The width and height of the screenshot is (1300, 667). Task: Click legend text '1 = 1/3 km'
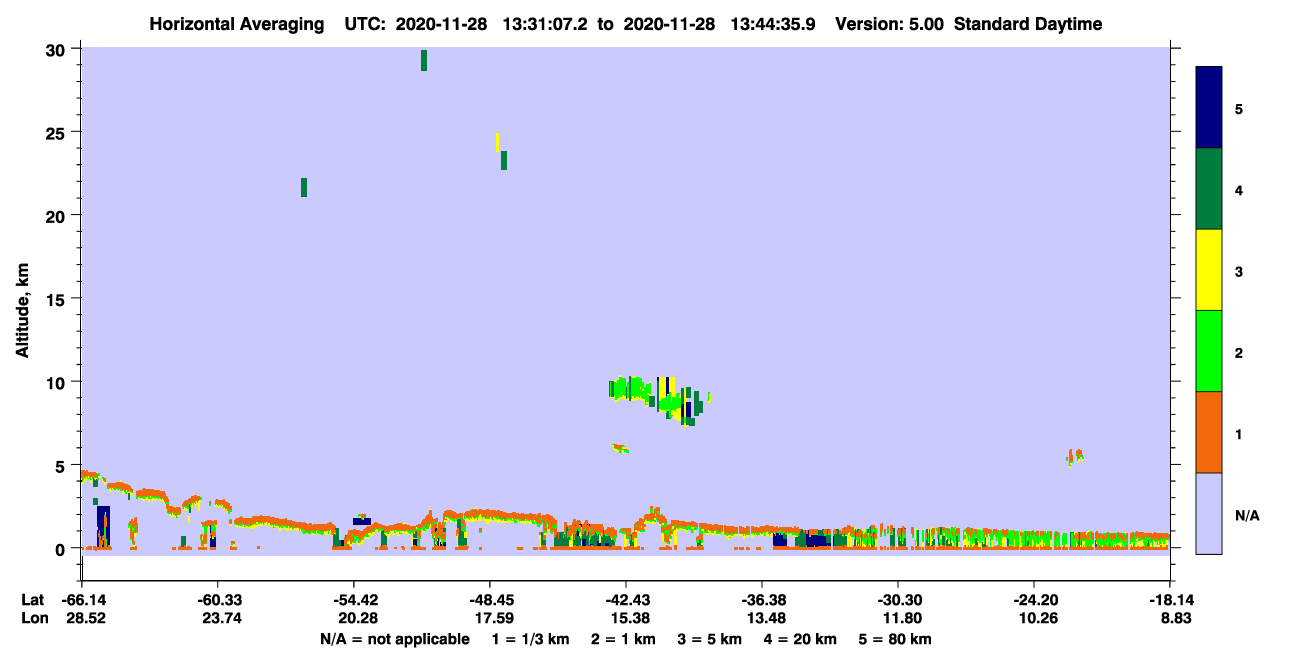530,639
